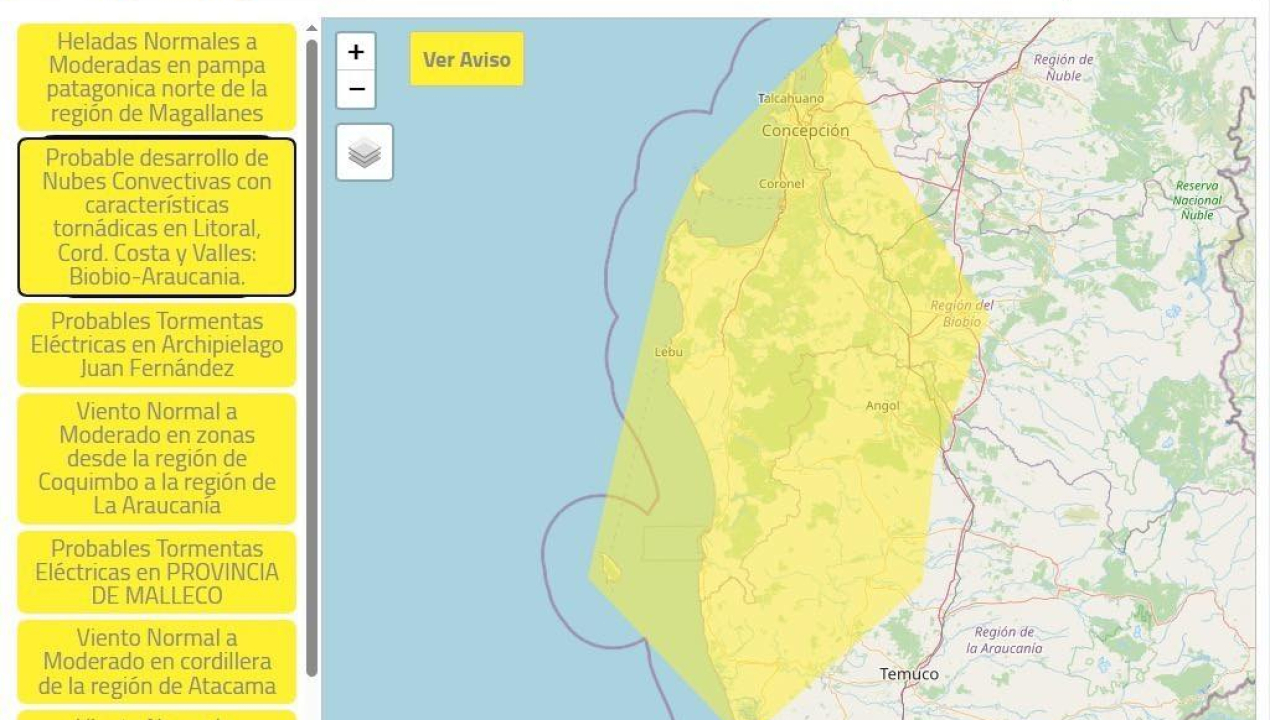Click the Lebu label on the coast
The image size is (1270, 720).
pos(668,352)
